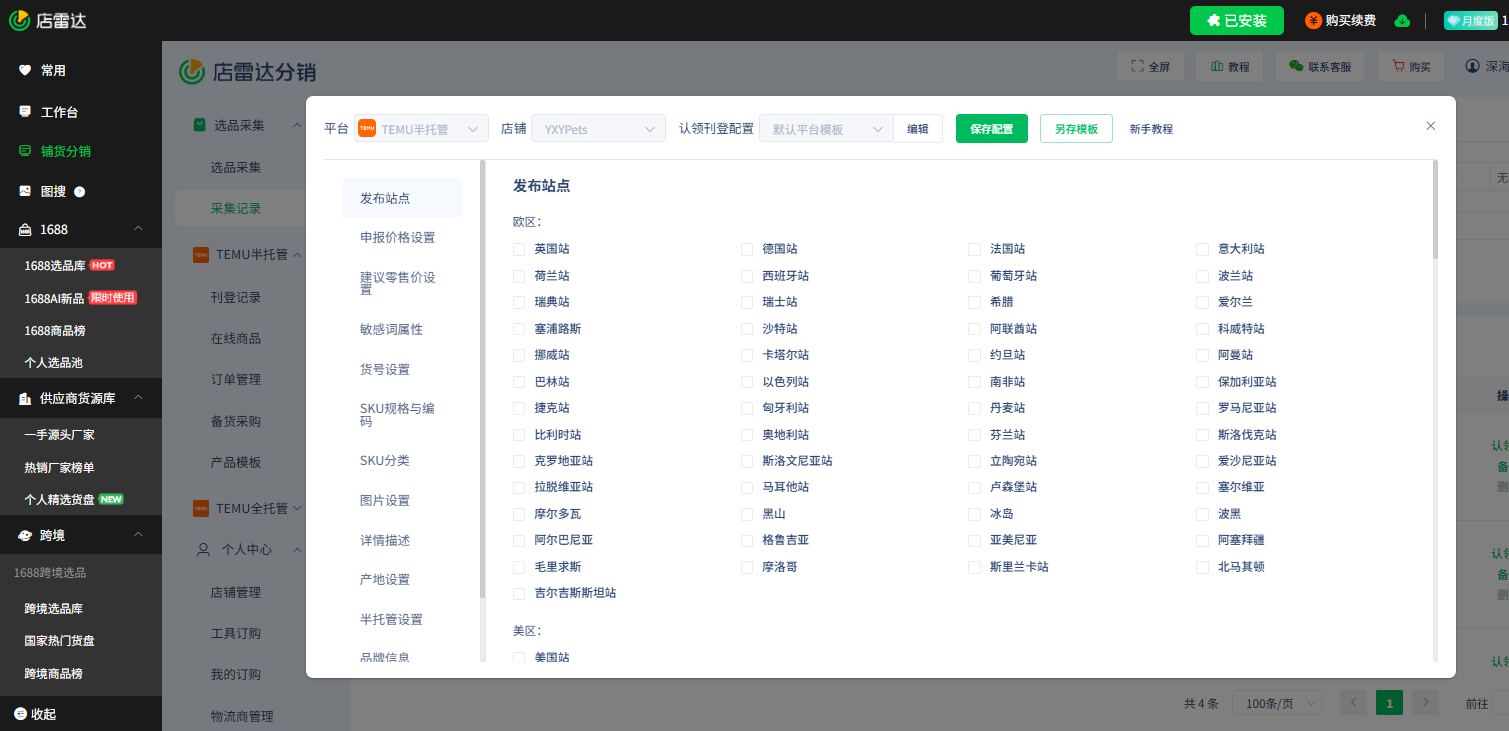
Task: Click the 购买 cart button
Action: 1411,67
